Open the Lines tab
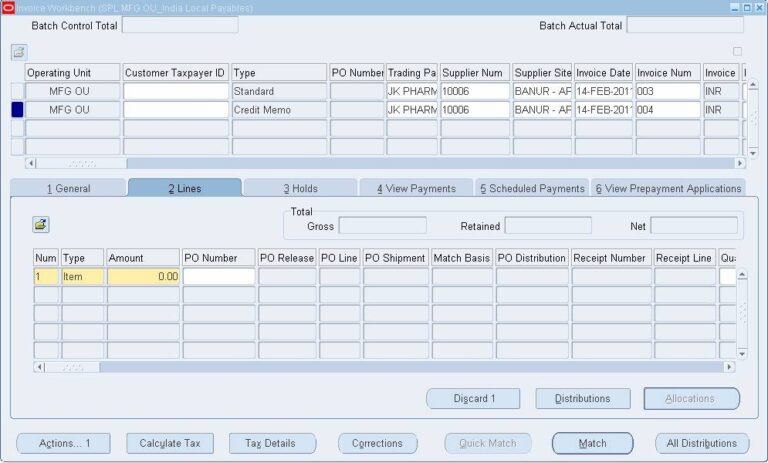 tap(185, 188)
